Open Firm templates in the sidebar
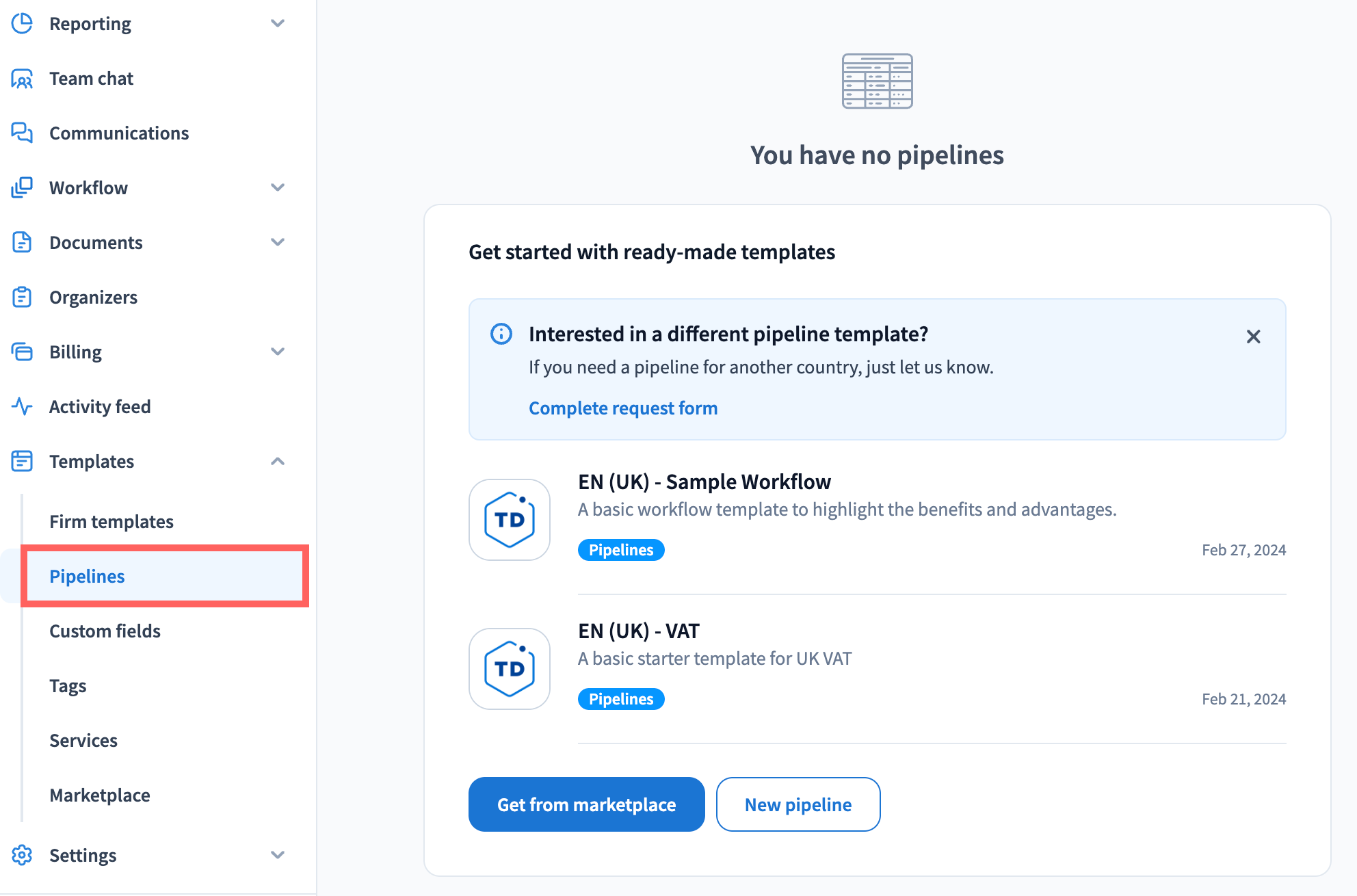This screenshot has height=896, width=1357. pos(111,521)
